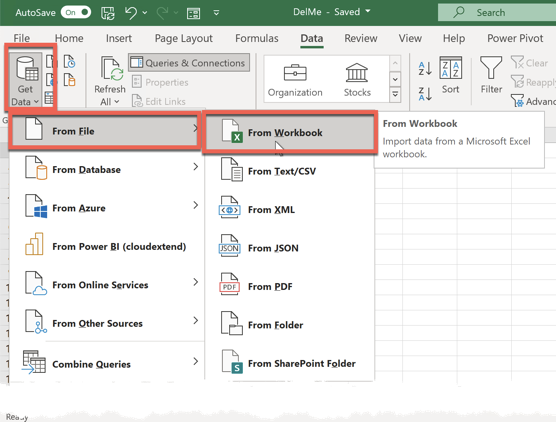Open the Combine Queries submenu

pos(107,364)
